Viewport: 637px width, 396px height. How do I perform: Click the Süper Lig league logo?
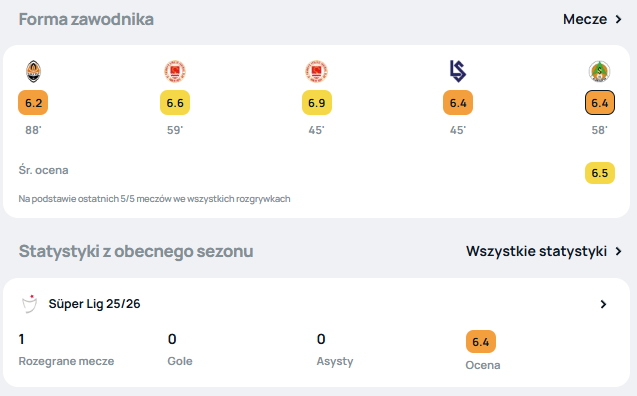coord(30,304)
